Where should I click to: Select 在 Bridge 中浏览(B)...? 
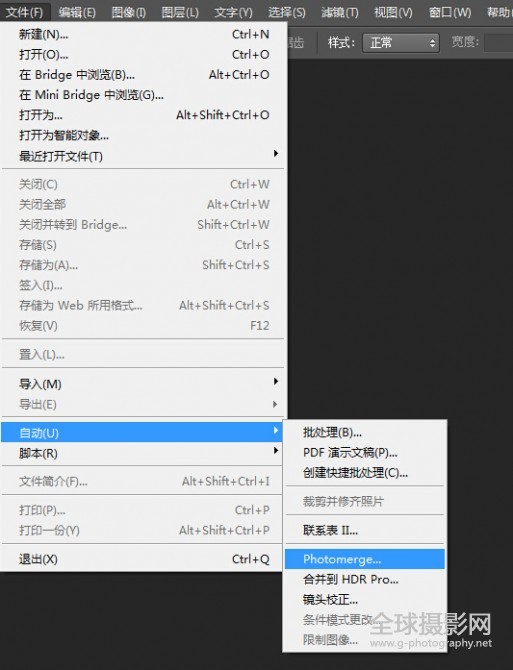[x=143, y=75]
